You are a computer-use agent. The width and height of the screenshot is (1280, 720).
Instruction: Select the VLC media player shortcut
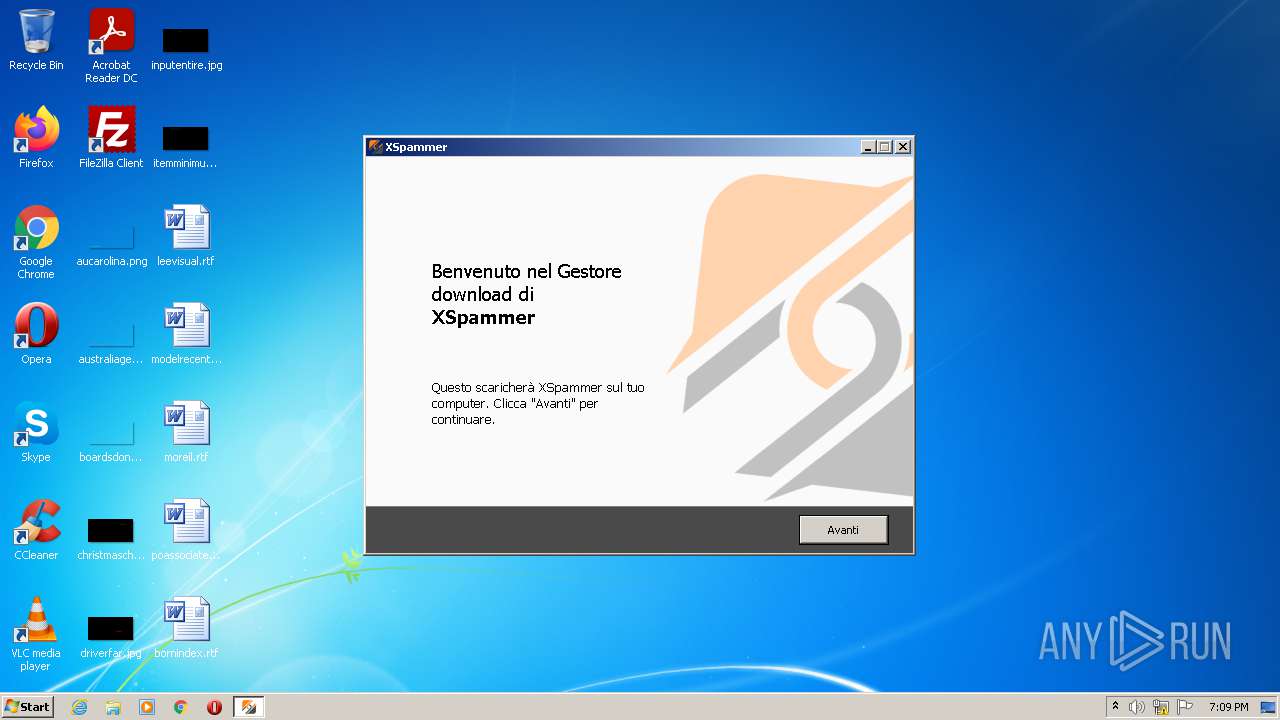click(x=36, y=634)
